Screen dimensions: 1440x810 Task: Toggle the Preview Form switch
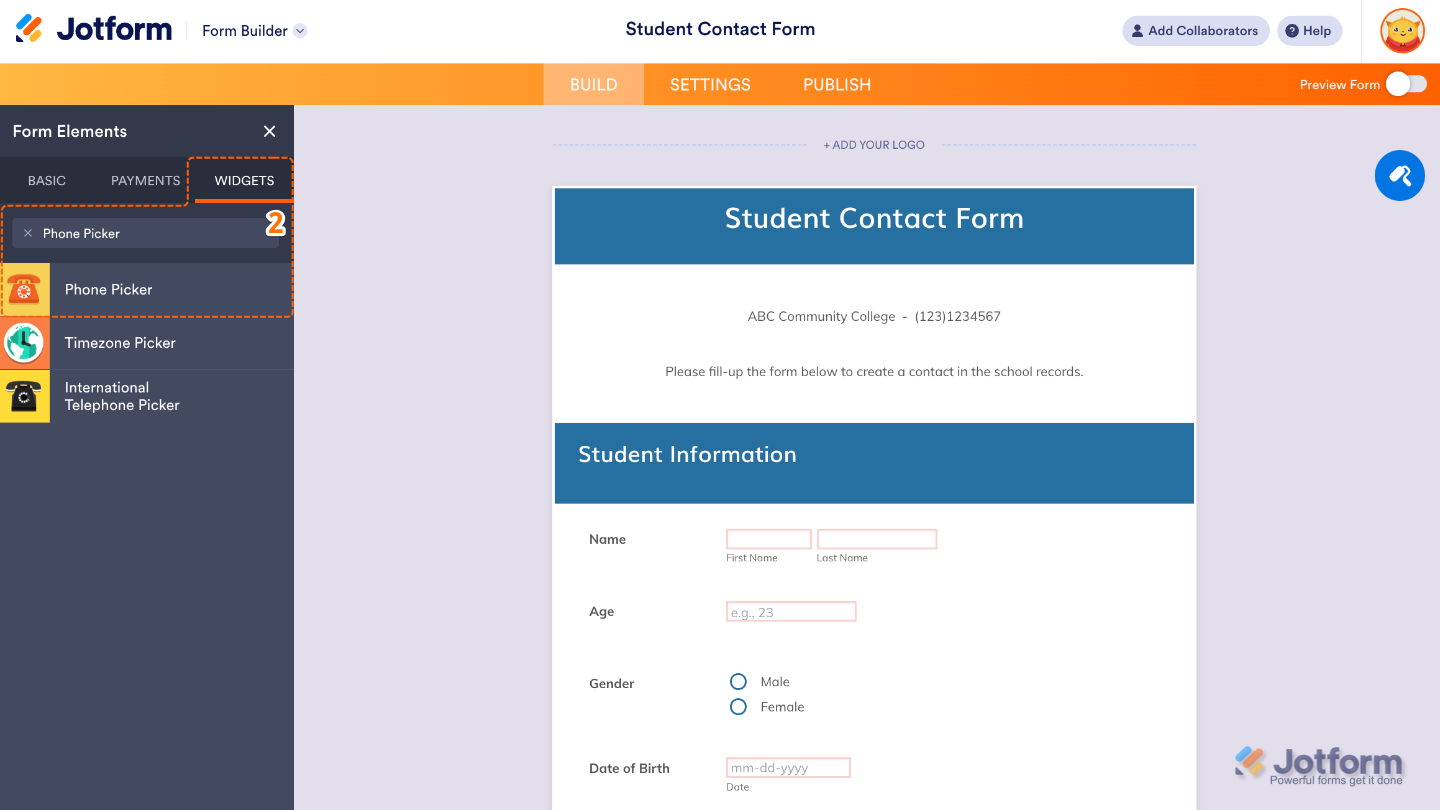coord(1406,84)
